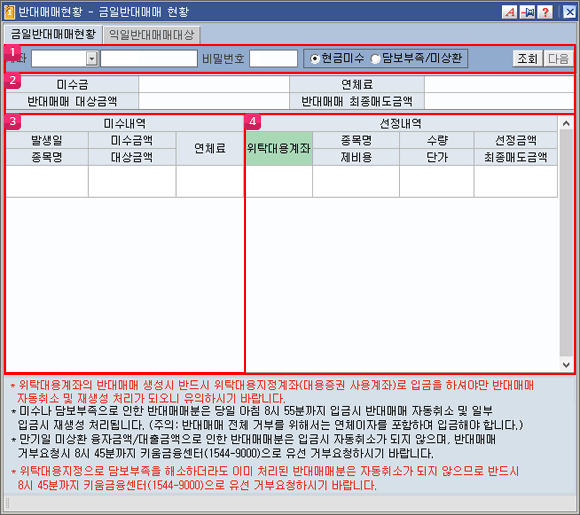Click the 발생일 column header
This screenshot has width=580, height=515.
tap(47, 140)
